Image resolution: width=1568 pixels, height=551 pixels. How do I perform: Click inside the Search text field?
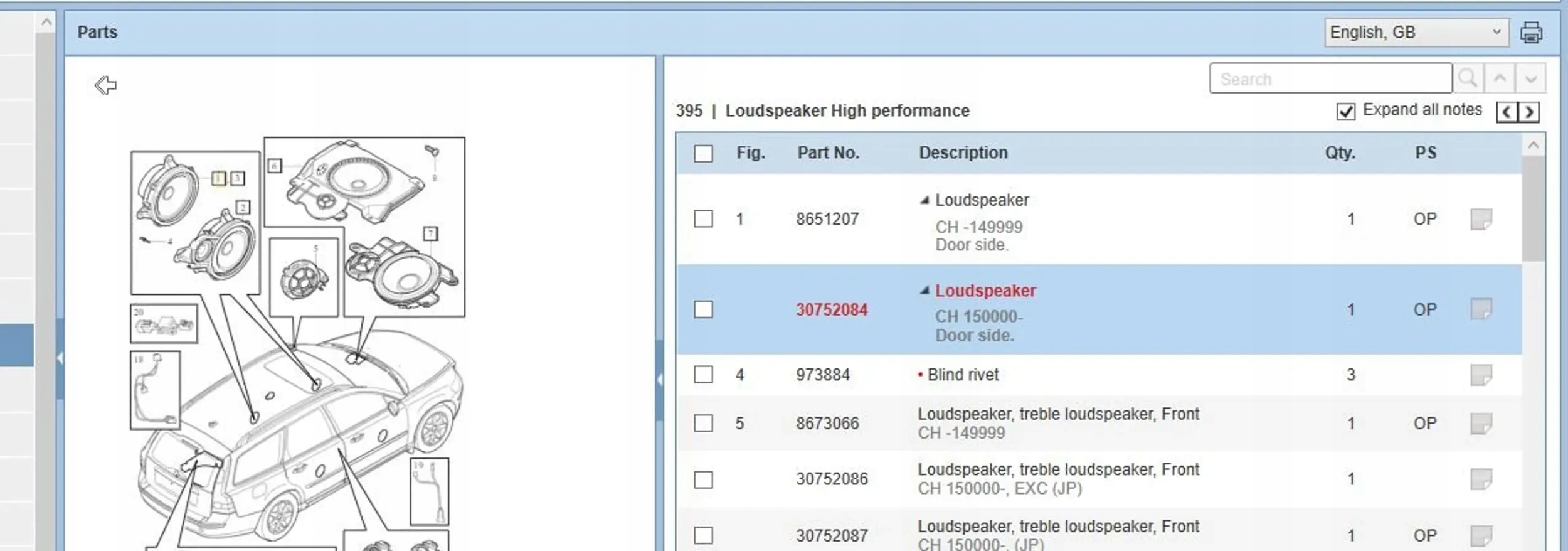[x=1331, y=78]
